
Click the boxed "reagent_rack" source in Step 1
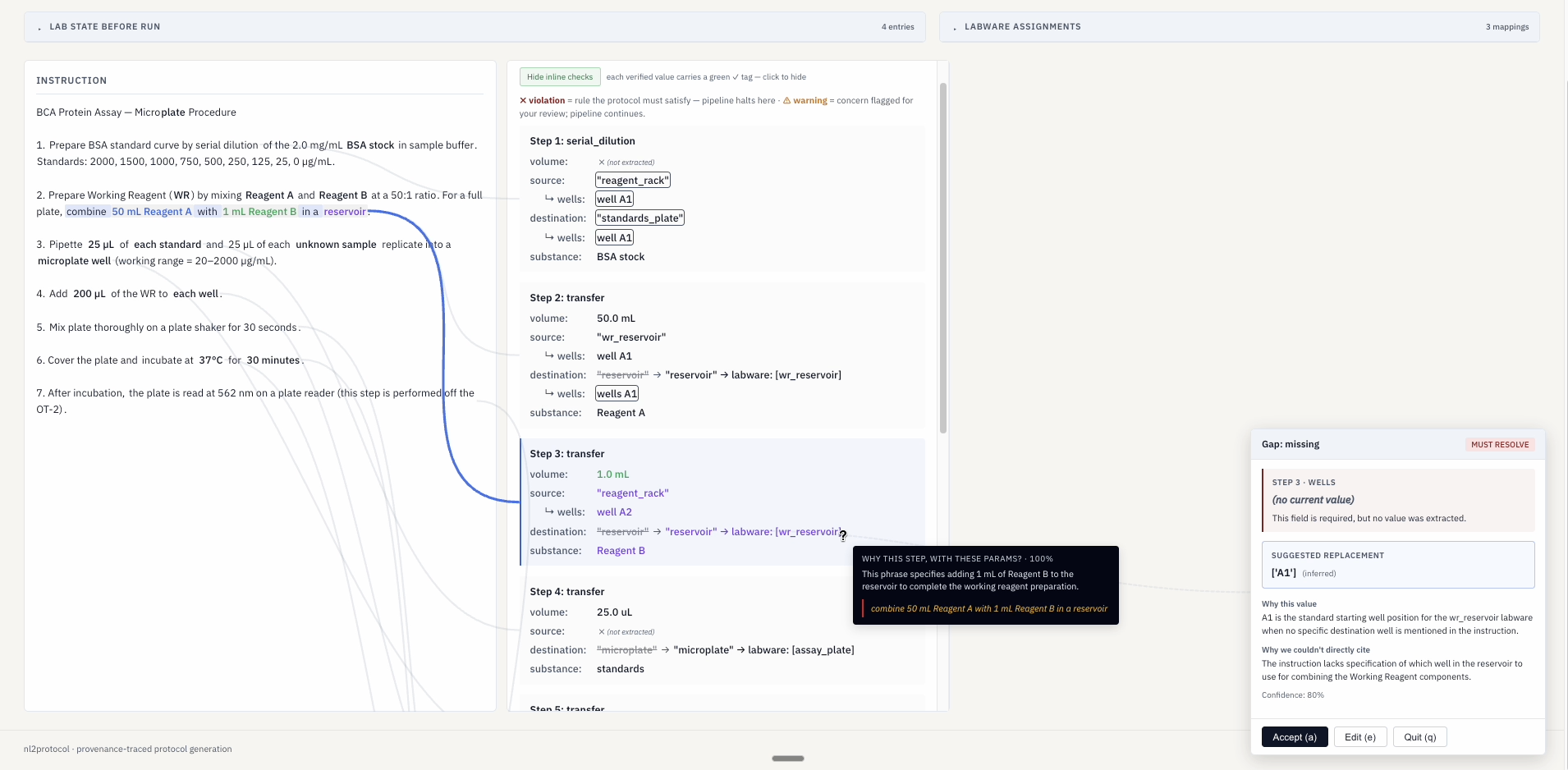633,180
